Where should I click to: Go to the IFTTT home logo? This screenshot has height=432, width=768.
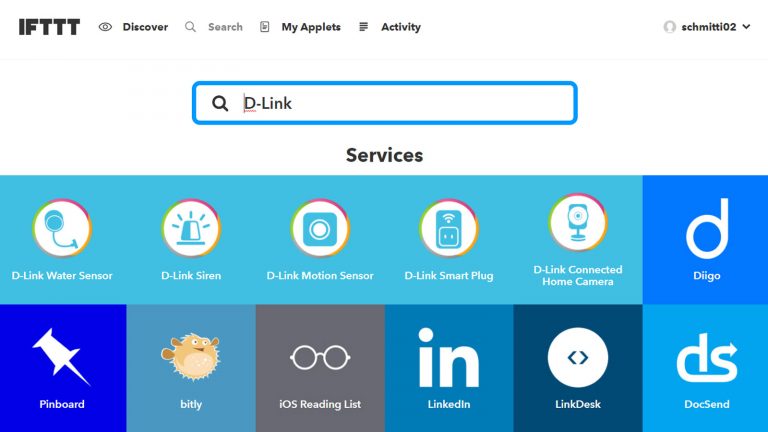point(49,27)
